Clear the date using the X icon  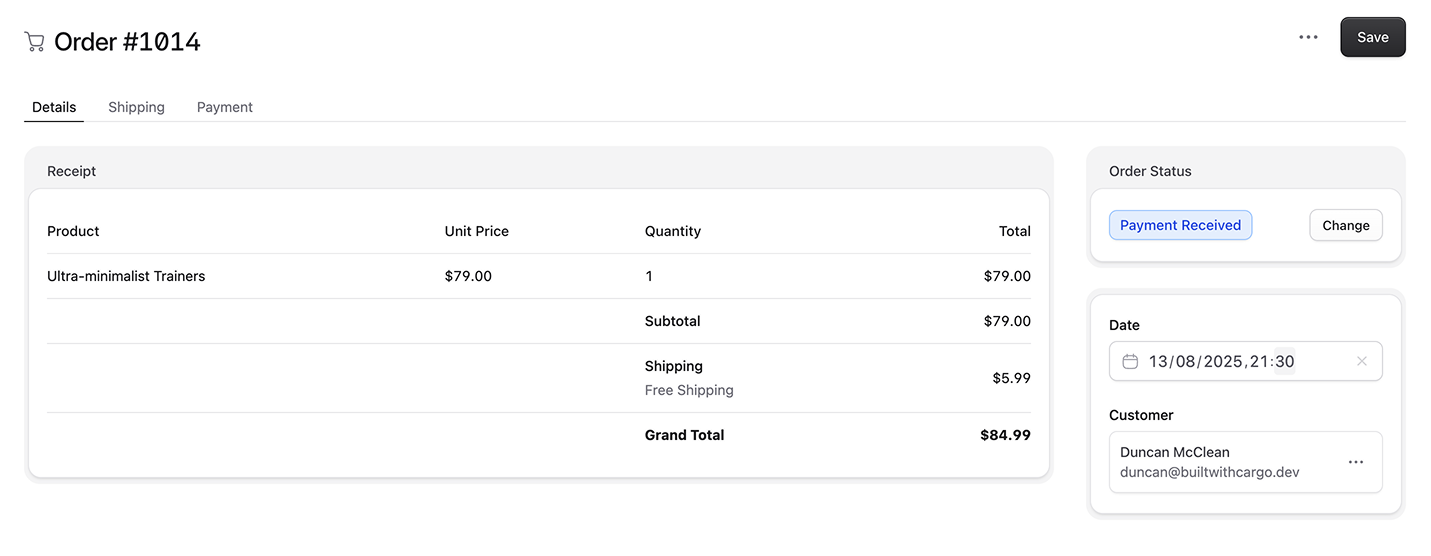coord(1361,361)
